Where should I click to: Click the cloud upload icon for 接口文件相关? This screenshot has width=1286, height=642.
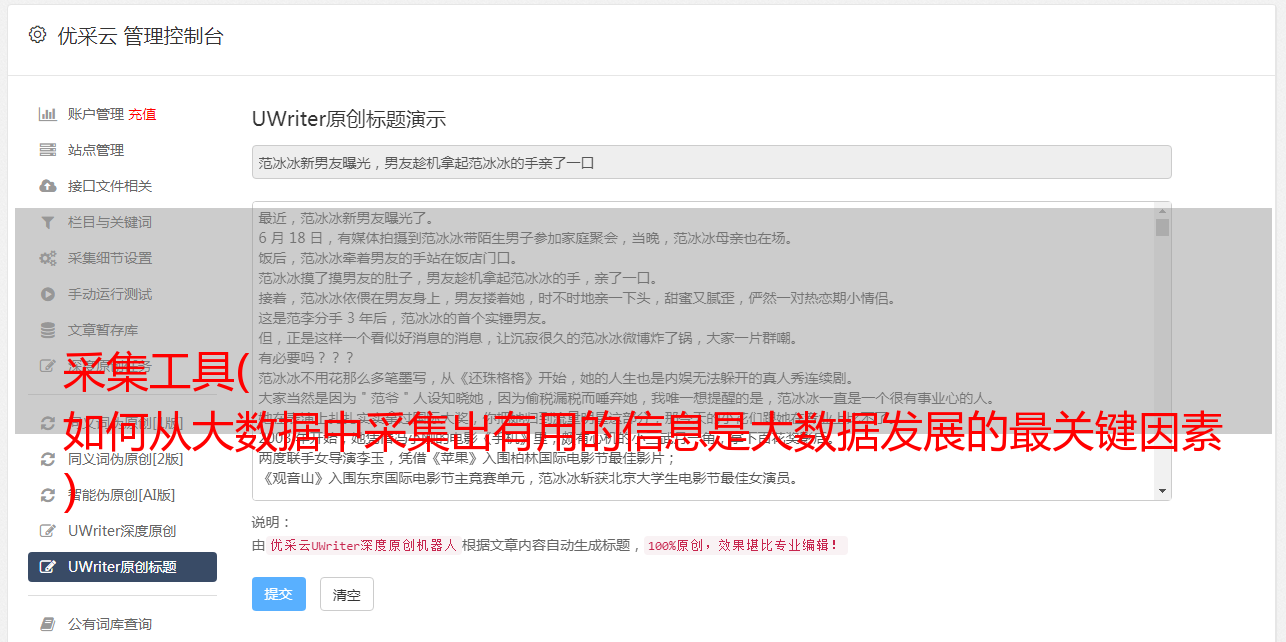tap(47, 186)
